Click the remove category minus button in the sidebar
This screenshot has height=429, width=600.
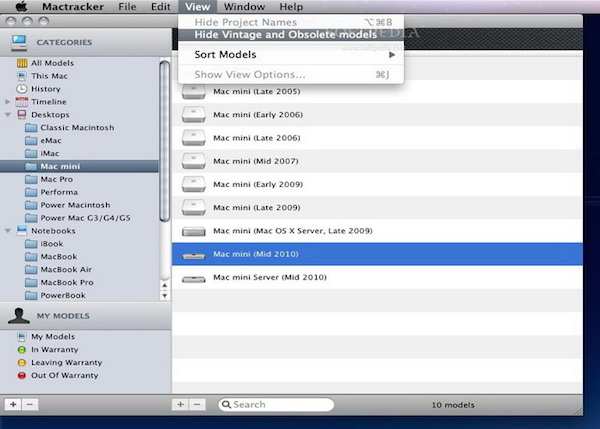point(30,405)
